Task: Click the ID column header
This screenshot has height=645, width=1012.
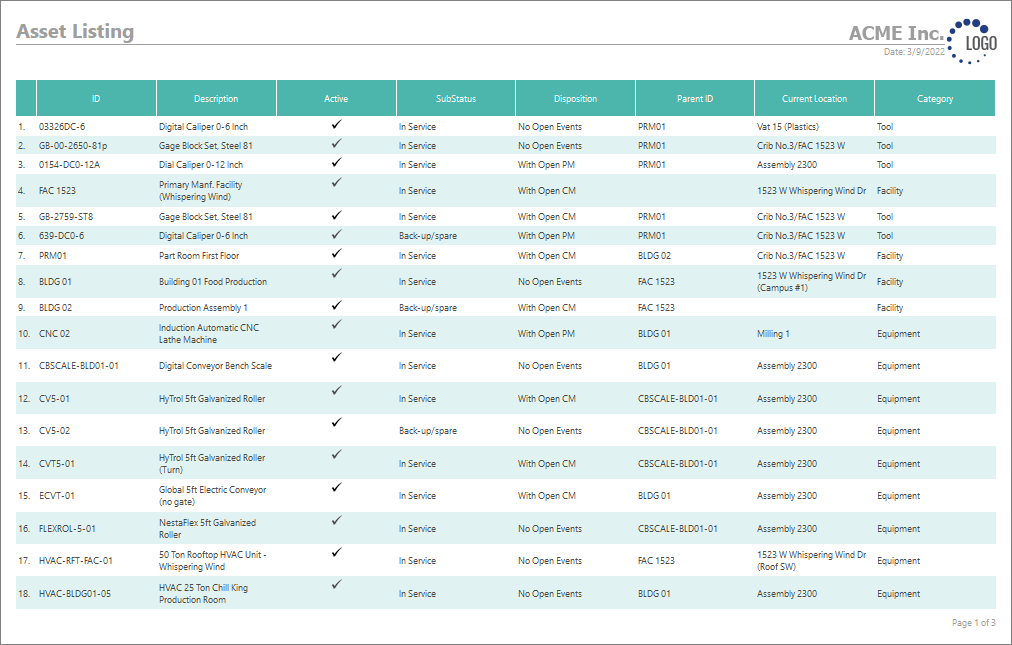Action: click(x=96, y=99)
